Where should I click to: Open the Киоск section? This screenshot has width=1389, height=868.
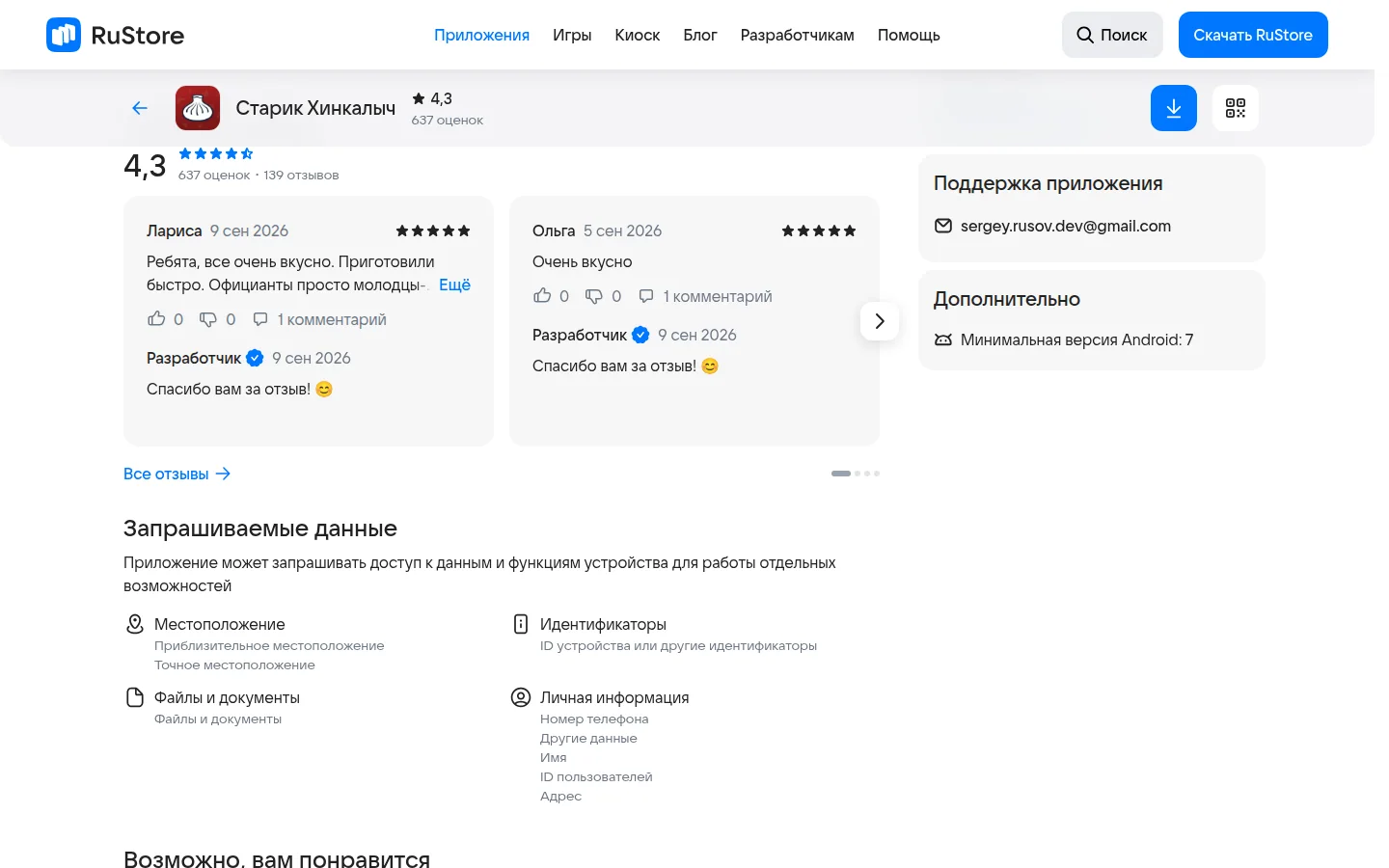pyautogui.click(x=638, y=35)
